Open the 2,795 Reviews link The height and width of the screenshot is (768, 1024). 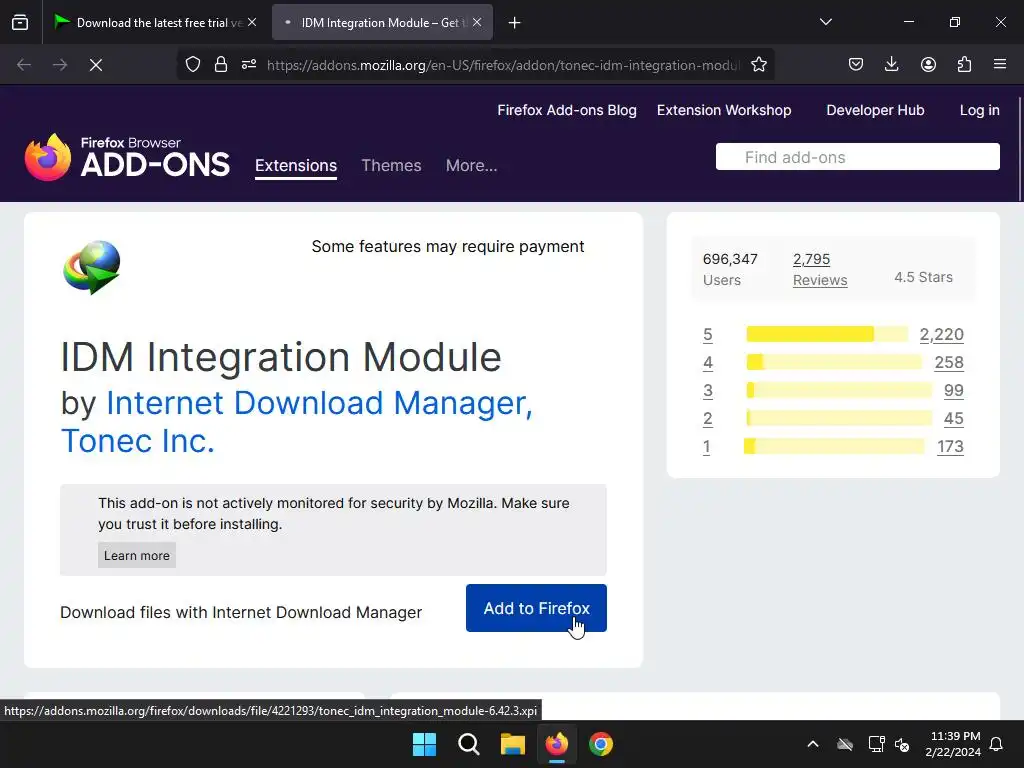tap(820, 269)
